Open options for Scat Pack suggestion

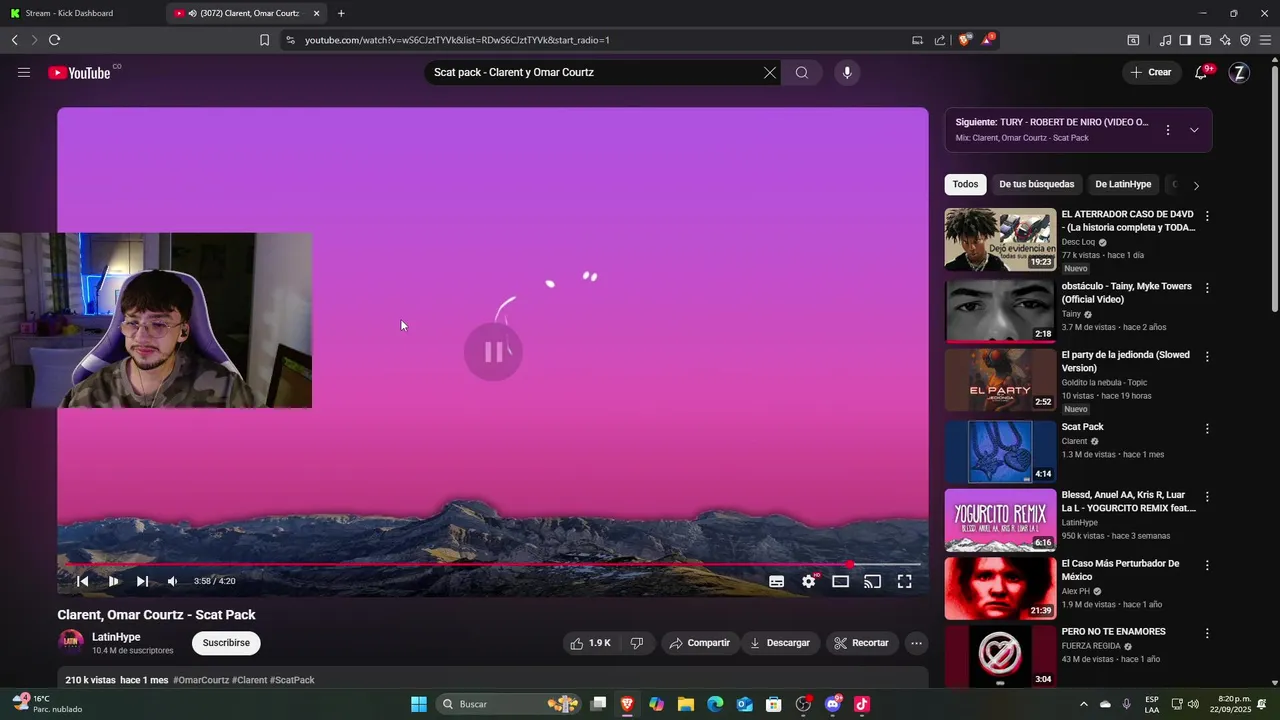(x=1207, y=429)
